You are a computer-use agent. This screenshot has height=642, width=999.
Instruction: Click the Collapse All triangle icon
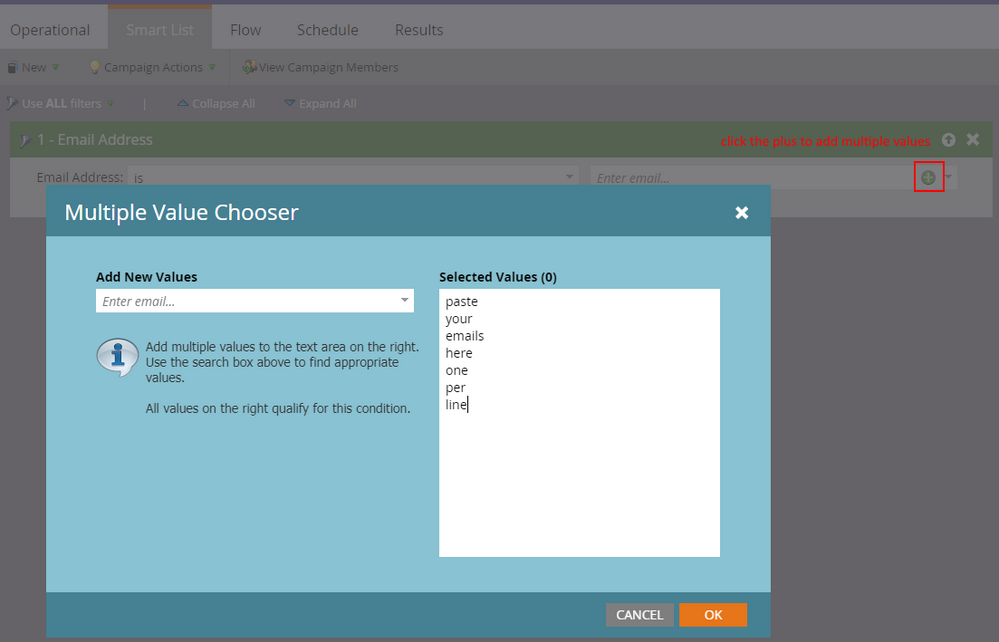182,103
